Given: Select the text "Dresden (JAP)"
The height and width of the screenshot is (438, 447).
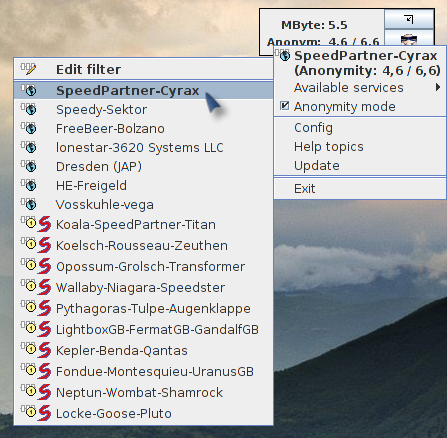Looking at the screenshot, I should [99, 167].
